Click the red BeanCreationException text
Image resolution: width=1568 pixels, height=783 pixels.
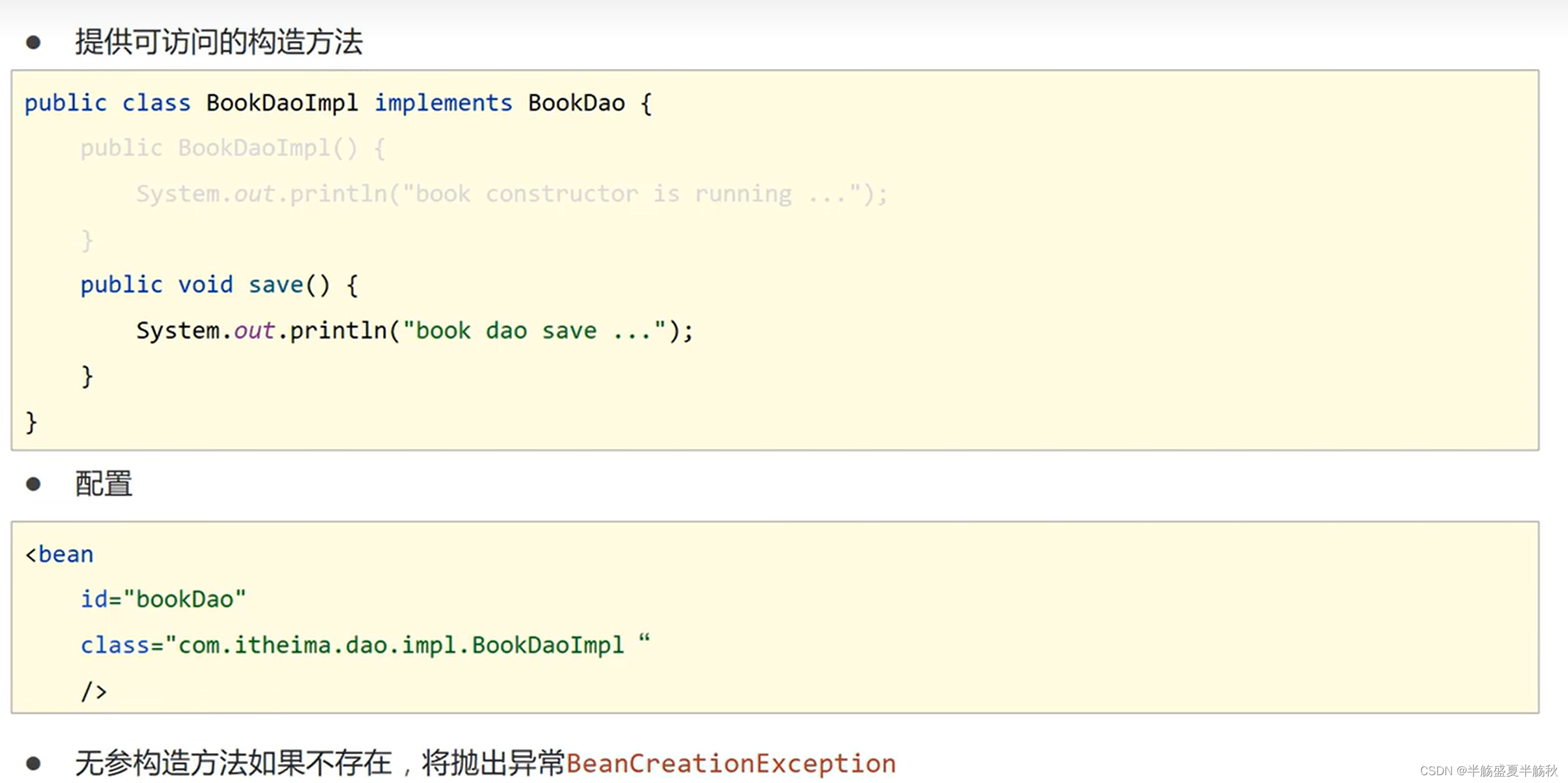coord(730,763)
